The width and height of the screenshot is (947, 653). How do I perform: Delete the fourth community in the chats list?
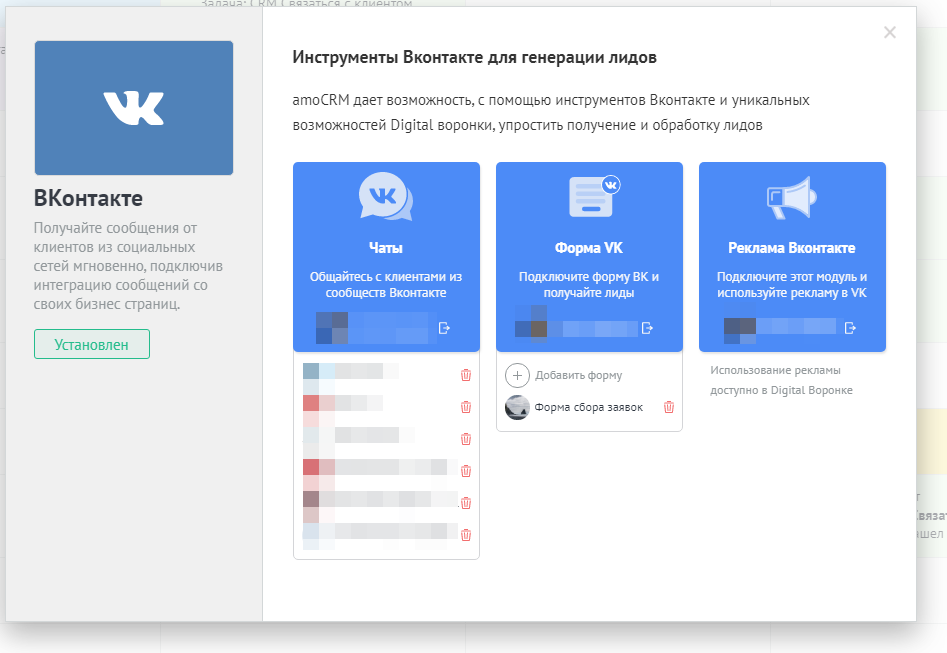(x=465, y=471)
